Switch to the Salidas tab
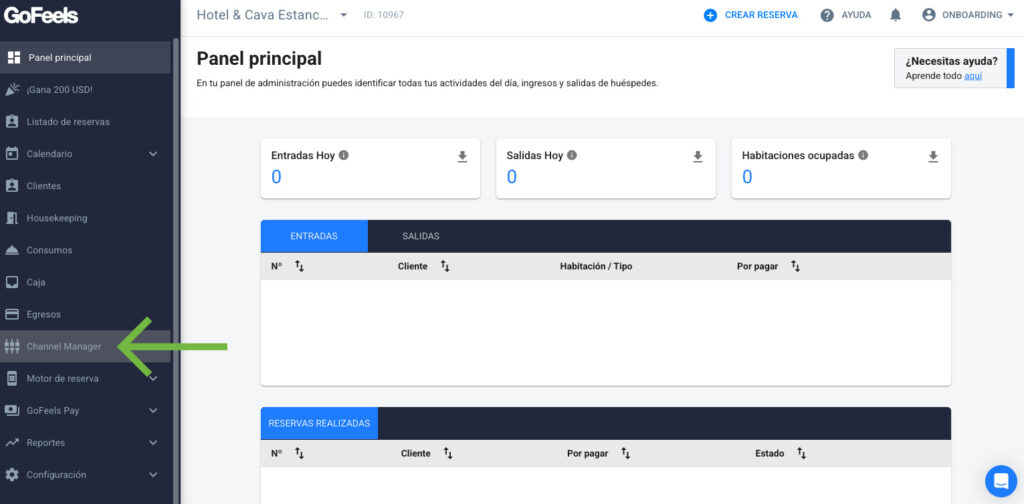The height and width of the screenshot is (504, 1024). pos(420,236)
